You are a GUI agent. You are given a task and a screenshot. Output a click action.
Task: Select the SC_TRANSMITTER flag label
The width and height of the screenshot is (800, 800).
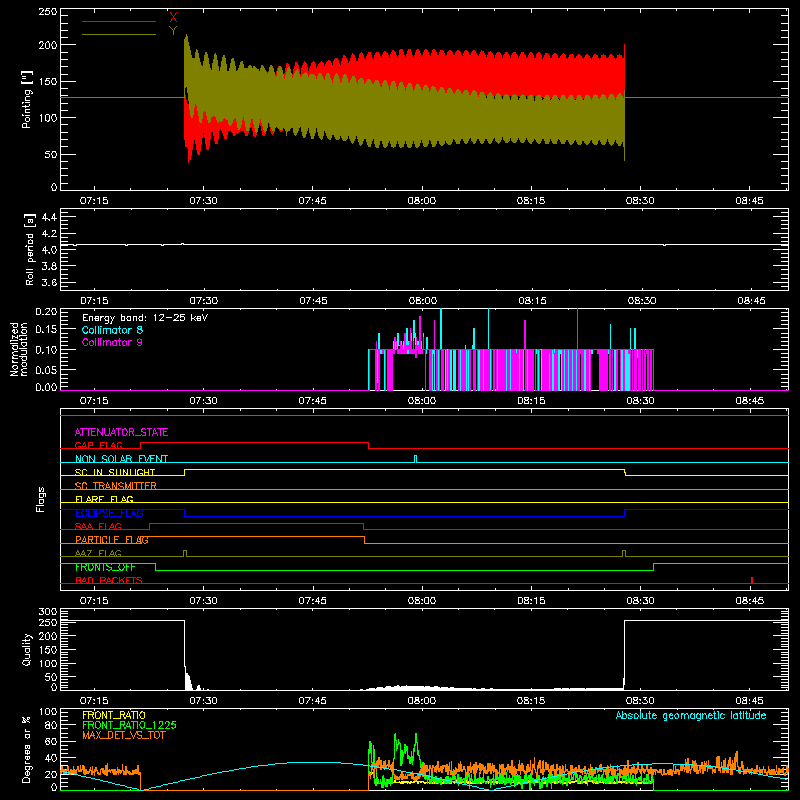116,486
